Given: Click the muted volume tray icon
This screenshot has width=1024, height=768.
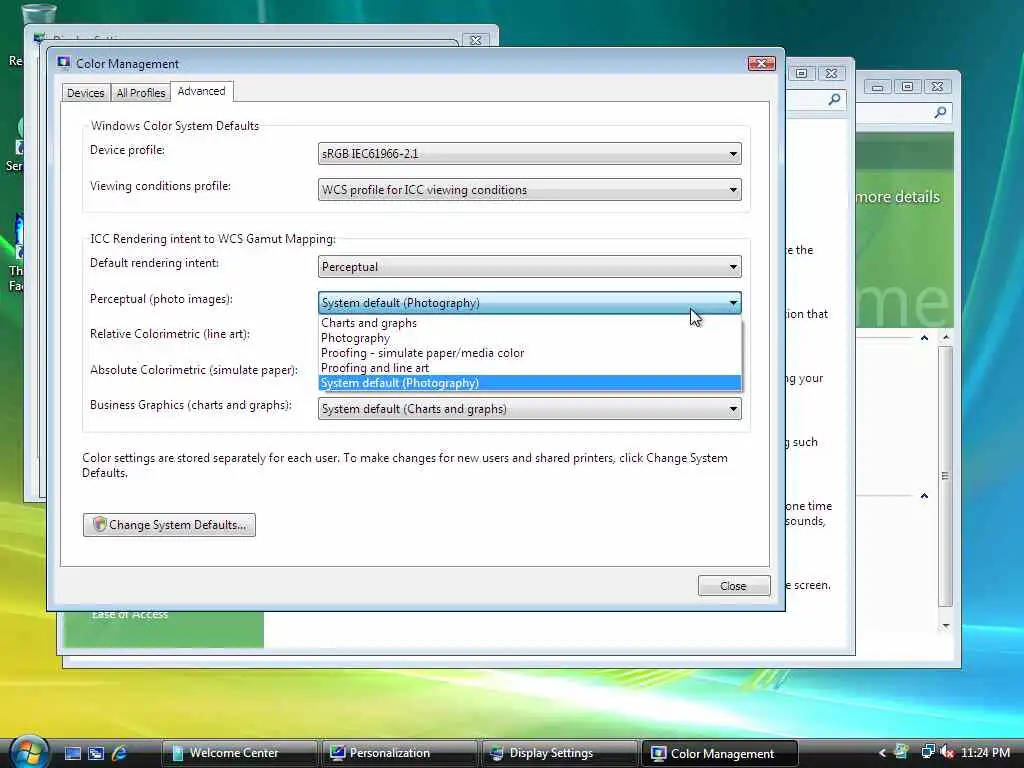Looking at the screenshot, I should 947,752.
